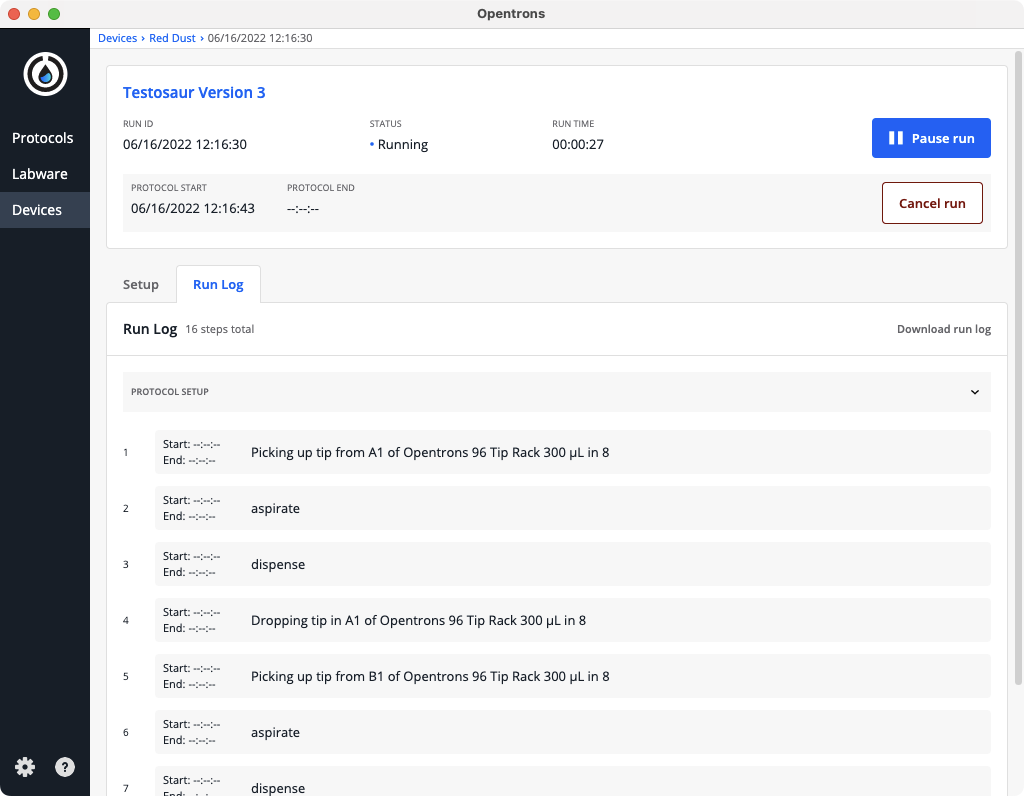This screenshot has height=796, width=1024.
Task: Click the Protocol End placeholder value
Action: point(303,209)
